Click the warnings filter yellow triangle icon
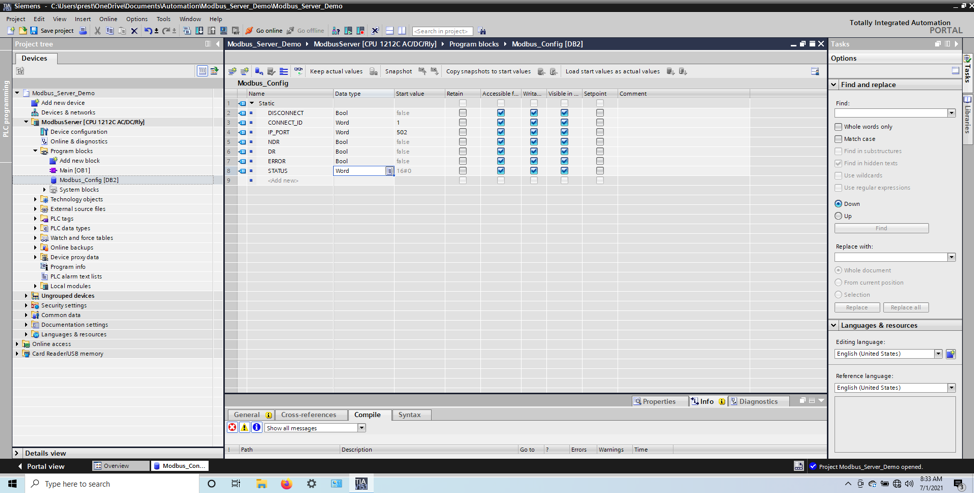This screenshot has height=493, width=974. tap(244, 428)
